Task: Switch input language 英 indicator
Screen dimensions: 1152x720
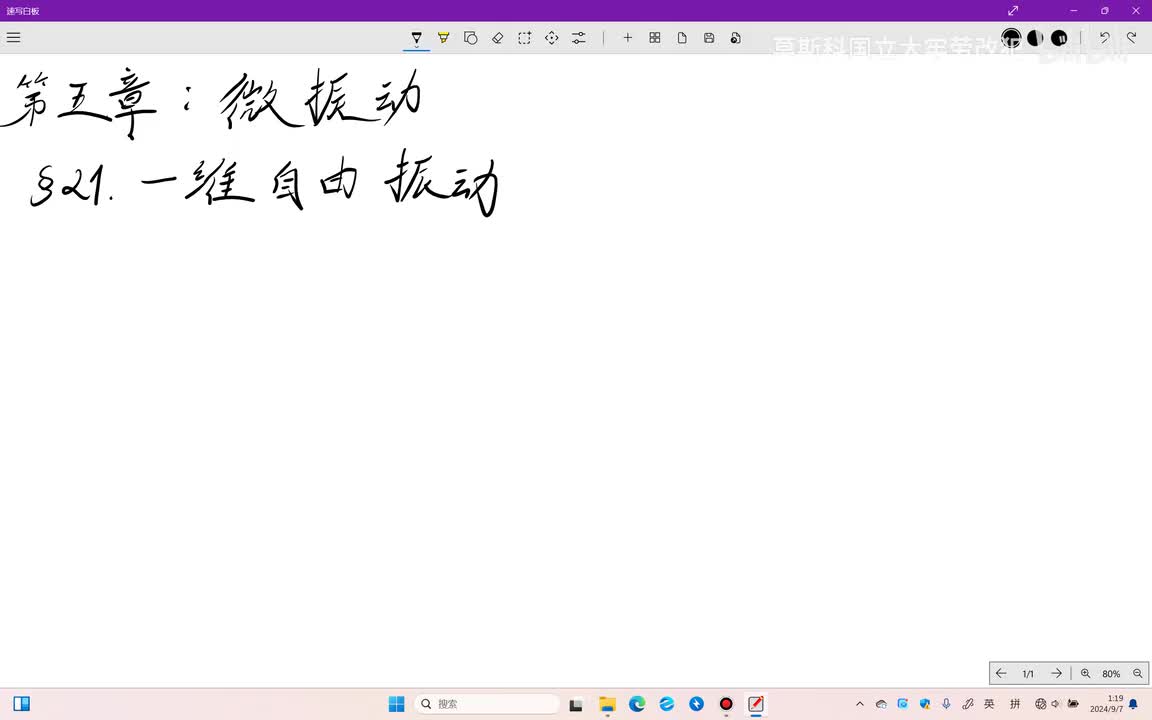Action: pos(990,704)
